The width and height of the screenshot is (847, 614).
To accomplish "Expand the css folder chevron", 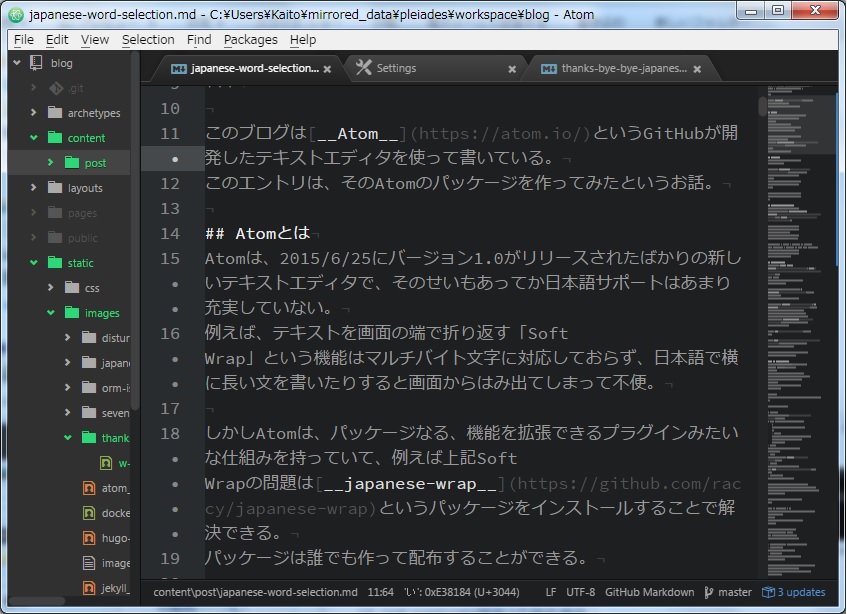I will coord(51,287).
